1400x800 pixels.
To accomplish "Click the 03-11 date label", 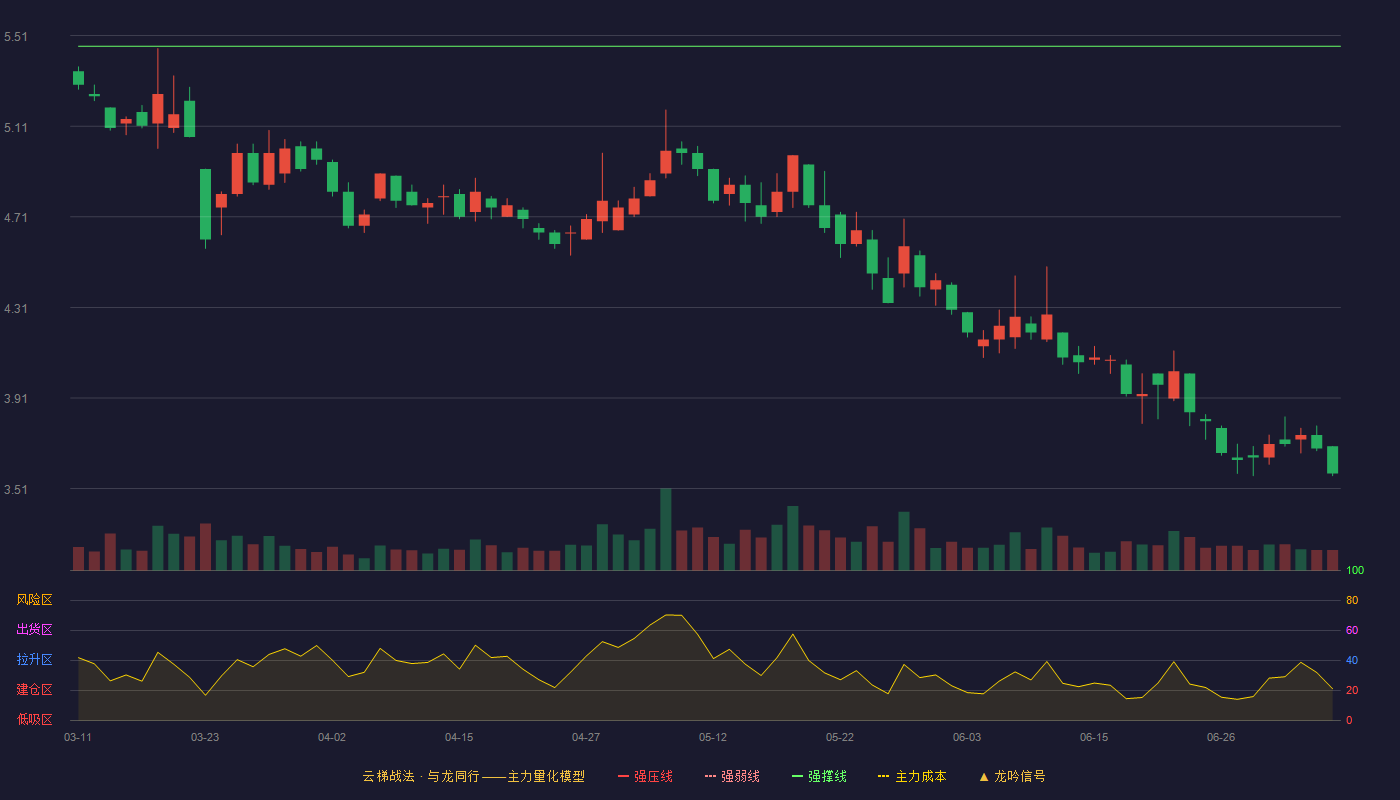I will 78,738.
